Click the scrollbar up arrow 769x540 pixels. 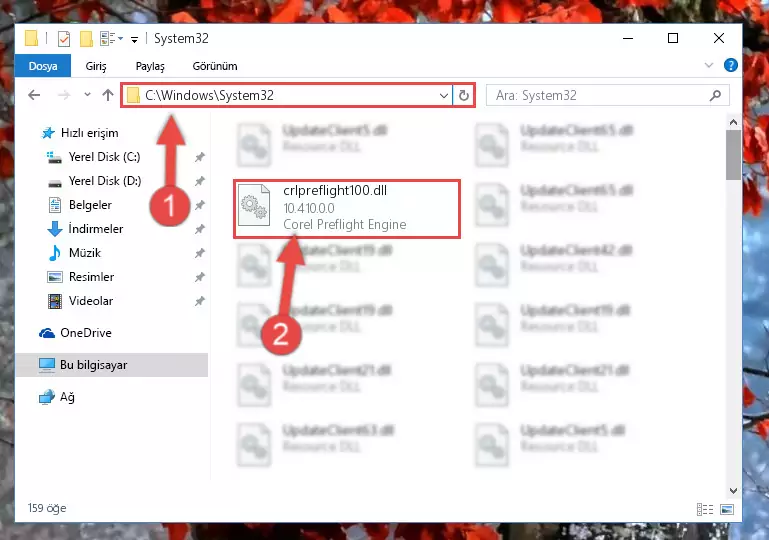[733, 122]
